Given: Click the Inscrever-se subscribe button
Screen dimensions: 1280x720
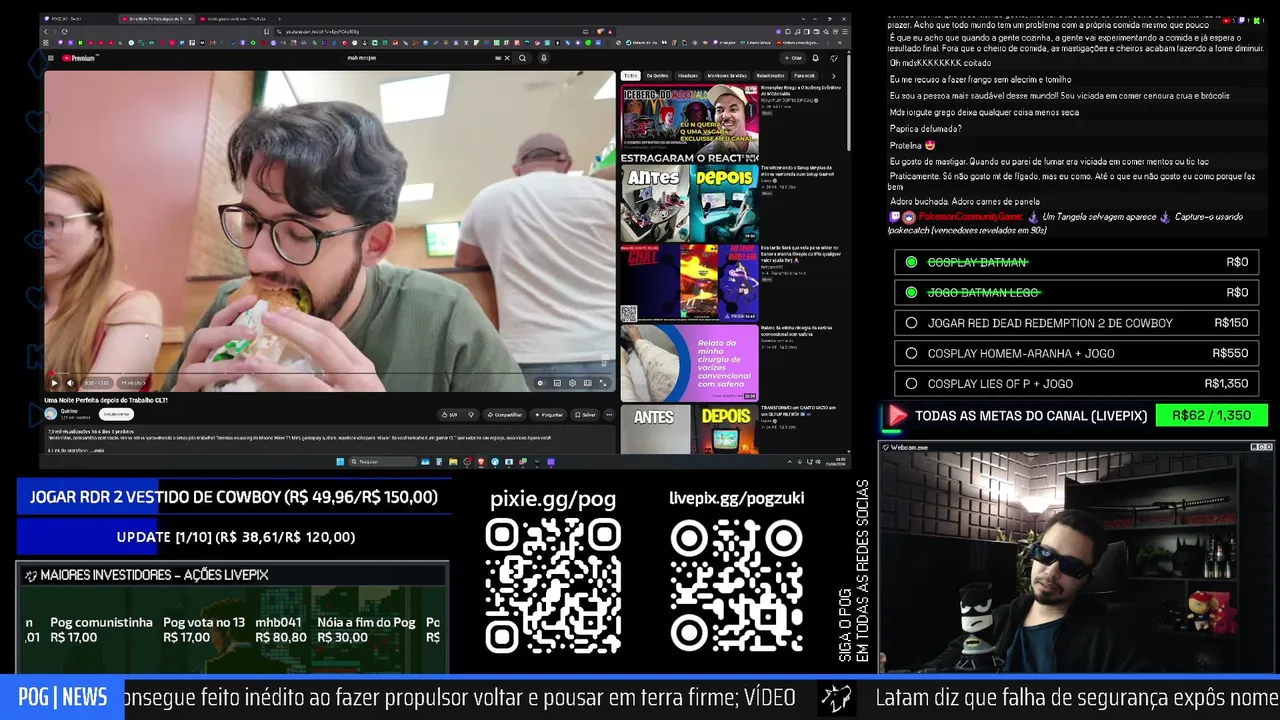Looking at the screenshot, I should pos(116,414).
